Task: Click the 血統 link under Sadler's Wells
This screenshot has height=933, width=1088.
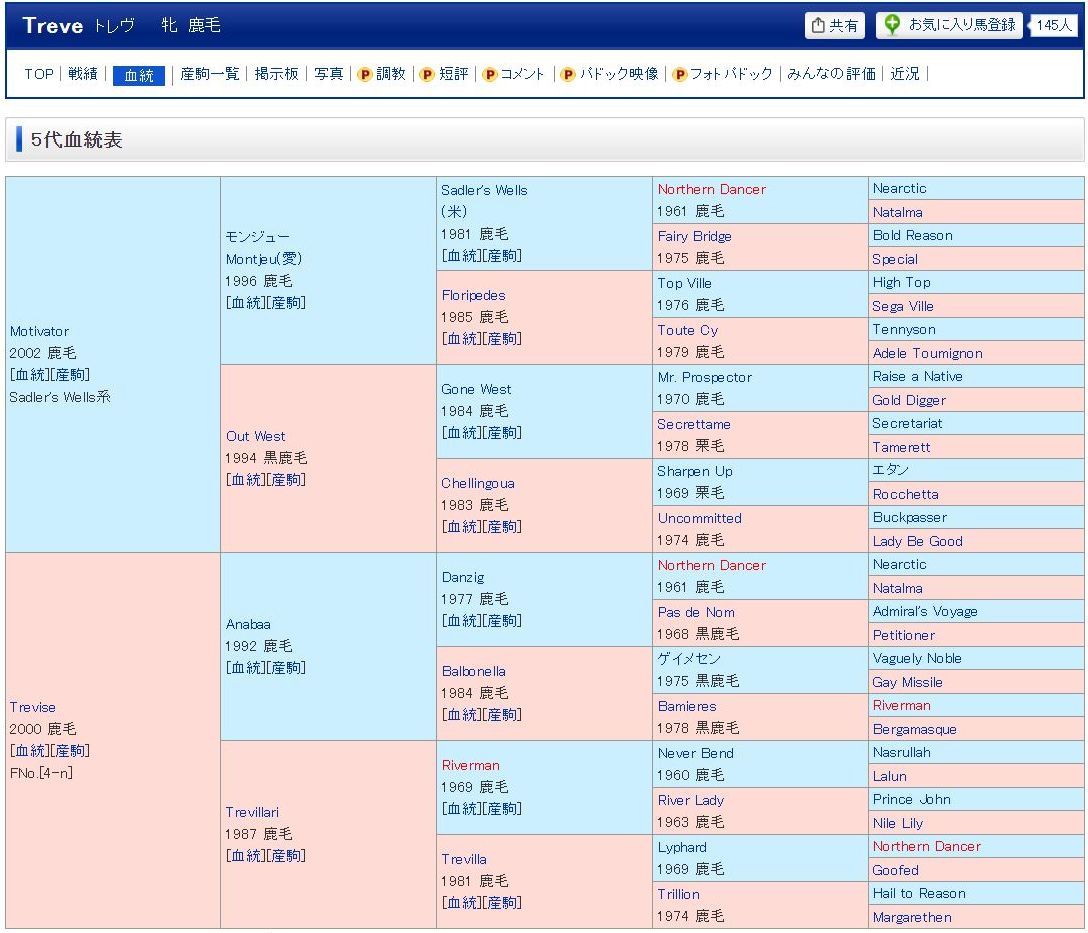Action: click(460, 256)
